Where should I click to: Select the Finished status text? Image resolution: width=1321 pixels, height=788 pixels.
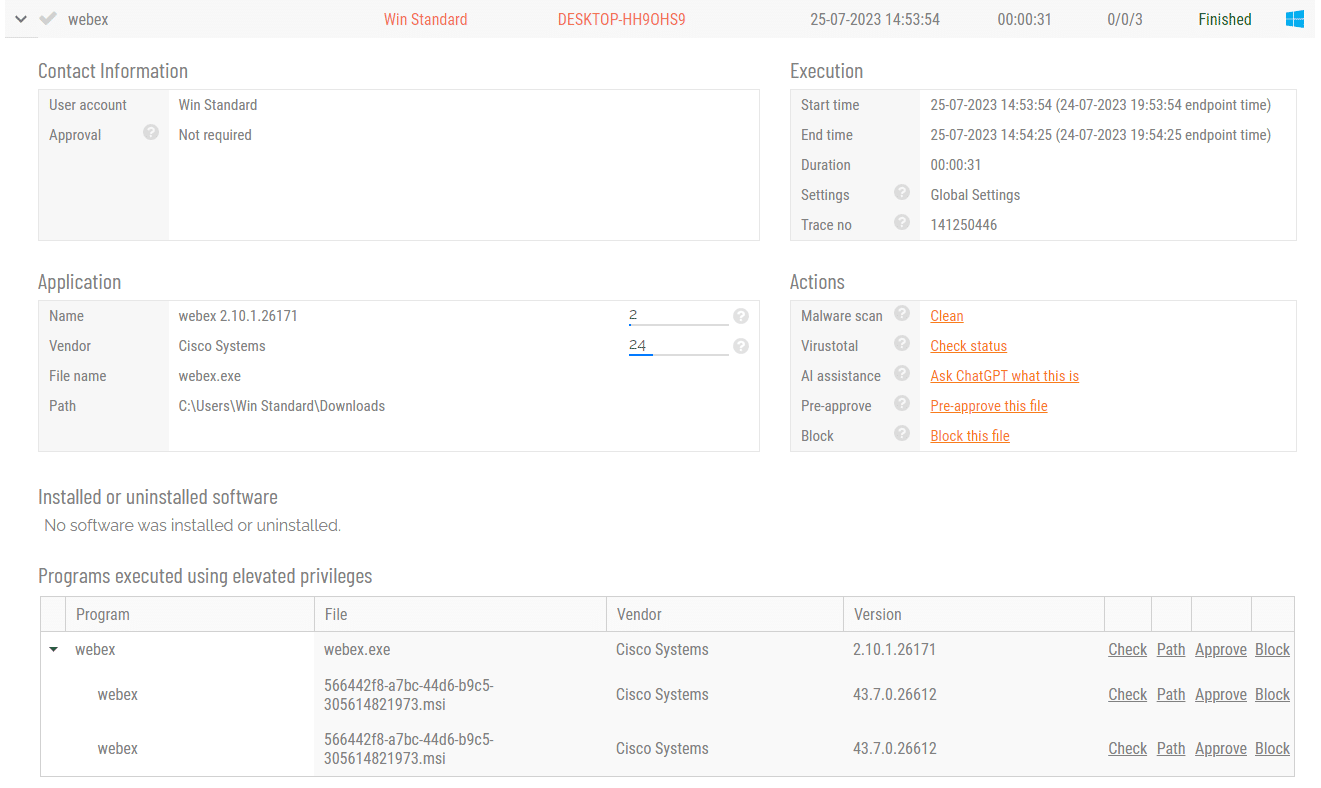coord(1225,19)
